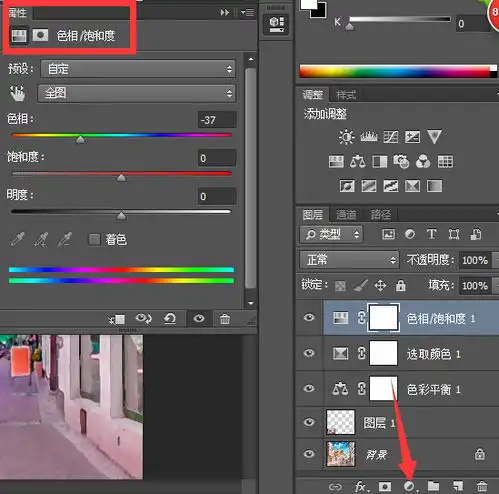
Task: View previous state button in Properties
Action: click(144, 319)
